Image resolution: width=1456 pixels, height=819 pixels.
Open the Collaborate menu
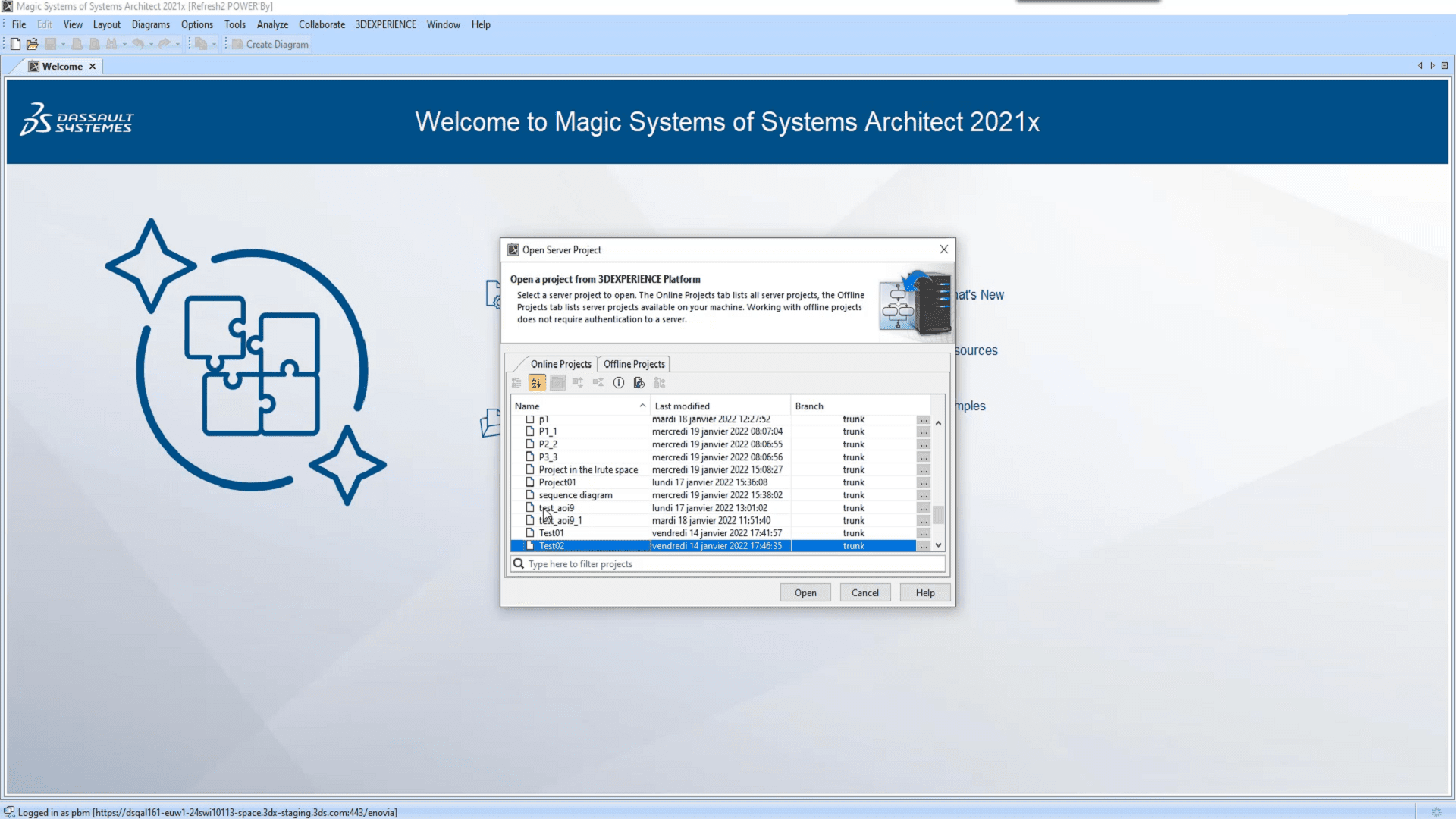point(322,24)
